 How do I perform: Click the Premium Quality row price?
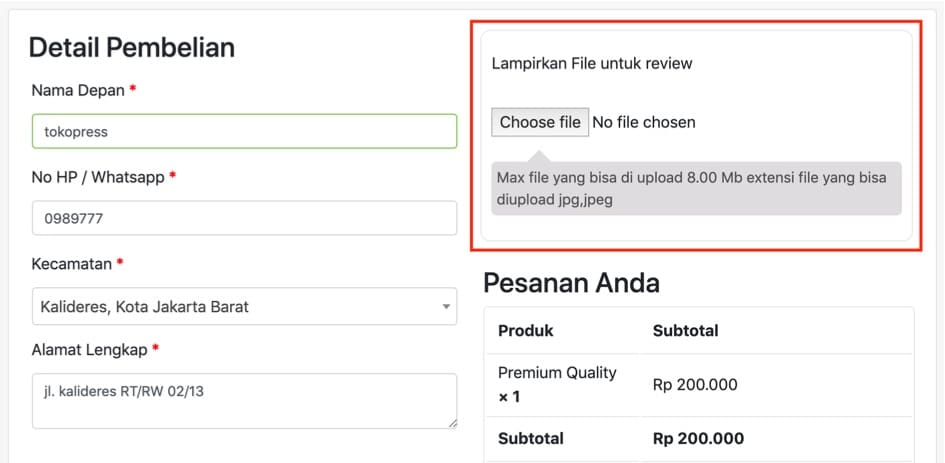(x=697, y=384)
